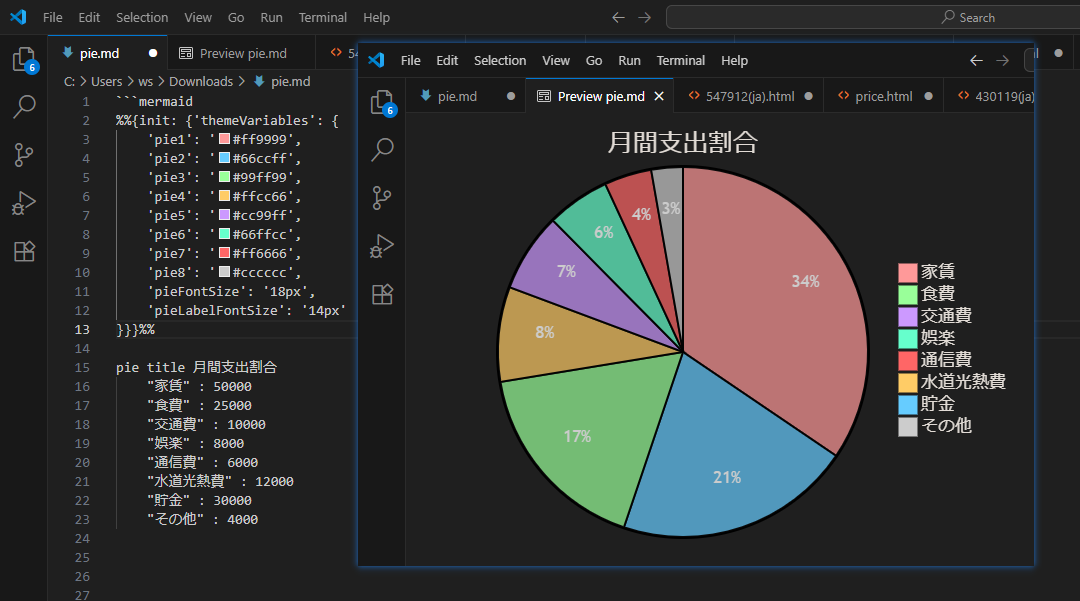Open the Help menu in the preview window

coord(734,60)
